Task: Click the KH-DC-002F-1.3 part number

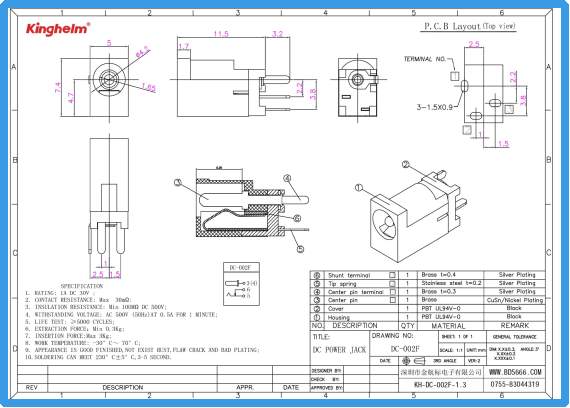Action: (440, 385)
